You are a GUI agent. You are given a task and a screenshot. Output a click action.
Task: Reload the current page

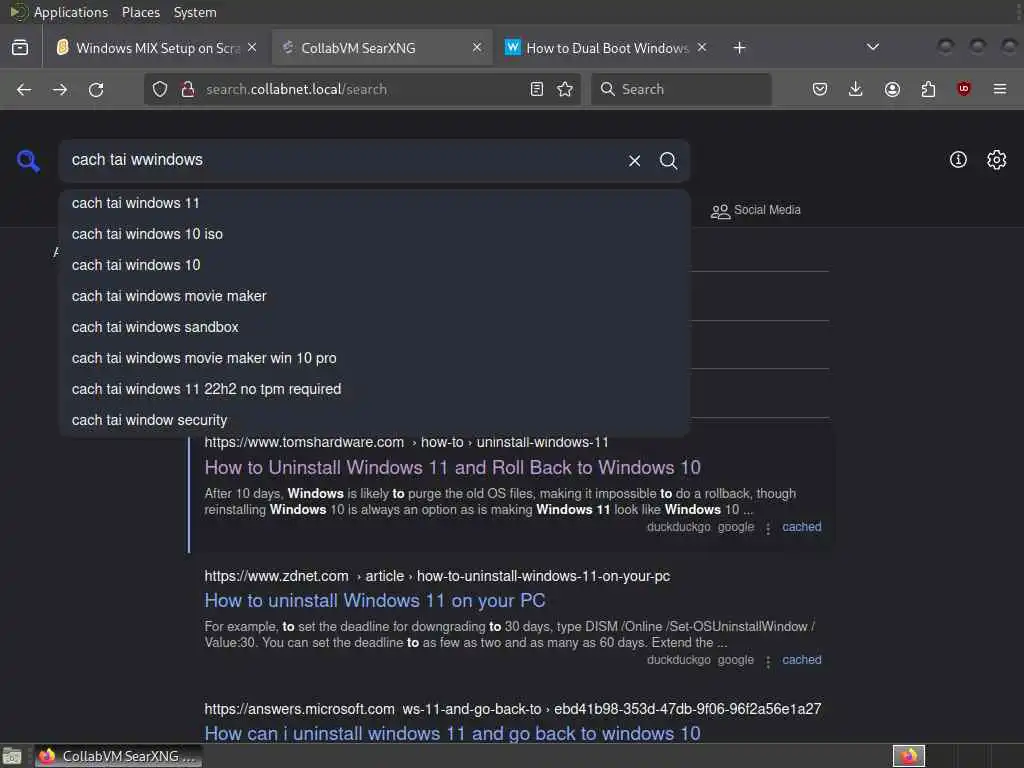(x=96, y=89)
